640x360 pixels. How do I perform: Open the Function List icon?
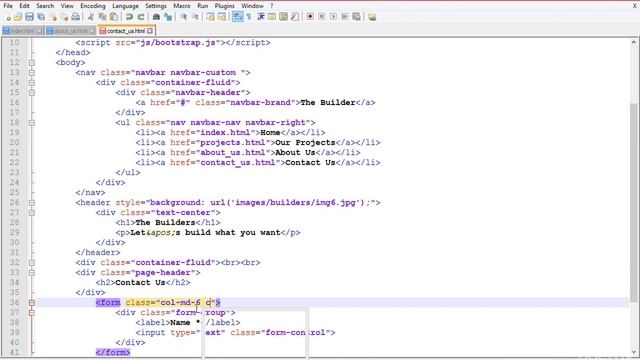click(x=294, y=17)
